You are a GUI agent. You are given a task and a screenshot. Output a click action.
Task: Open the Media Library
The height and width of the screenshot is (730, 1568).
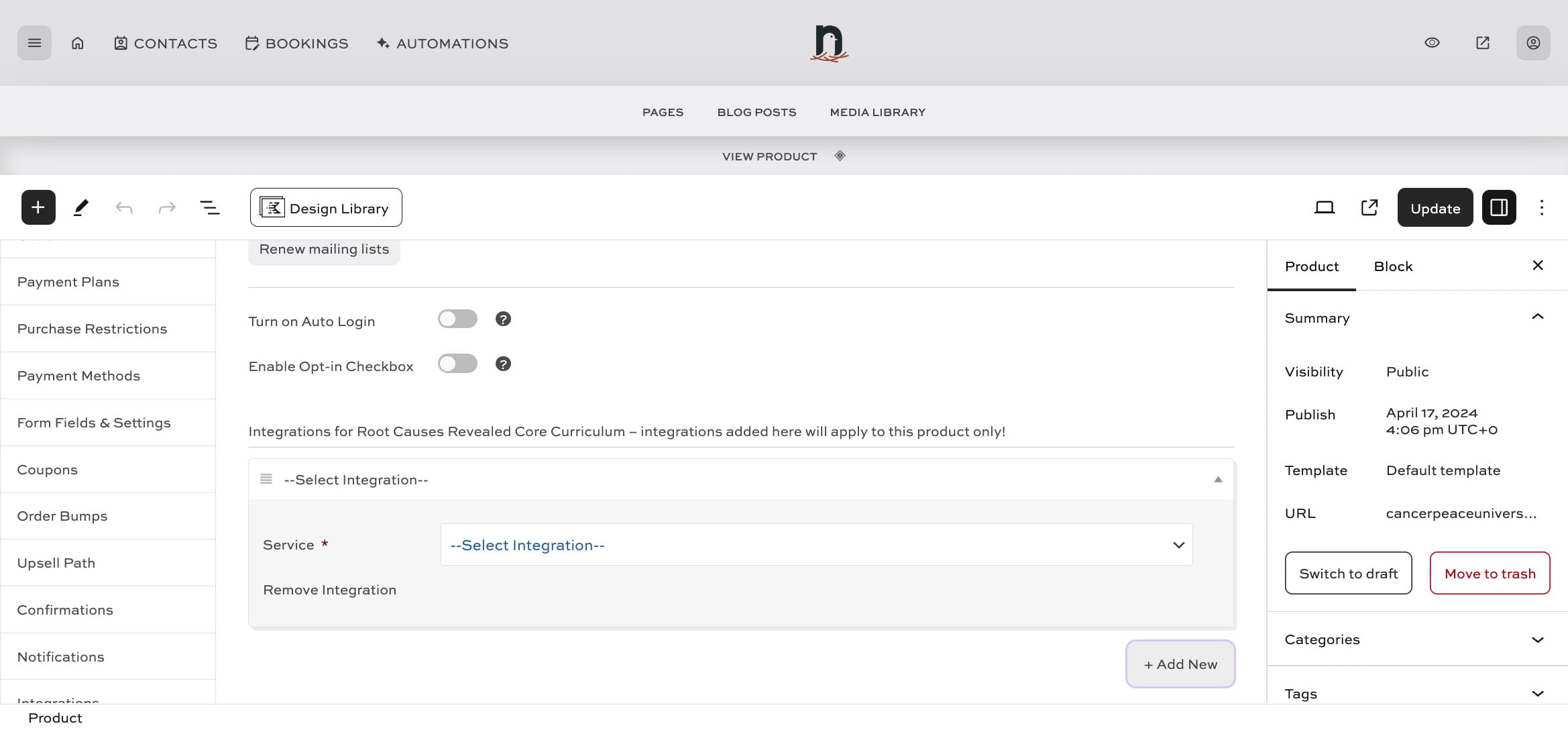pos(877,112)
